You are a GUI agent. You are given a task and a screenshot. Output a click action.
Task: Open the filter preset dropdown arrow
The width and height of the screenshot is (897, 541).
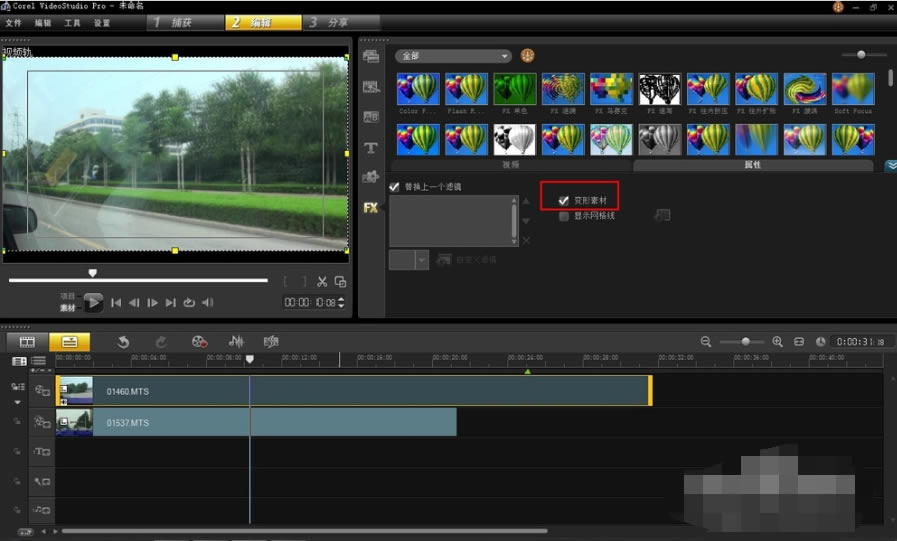click(421, 260)
